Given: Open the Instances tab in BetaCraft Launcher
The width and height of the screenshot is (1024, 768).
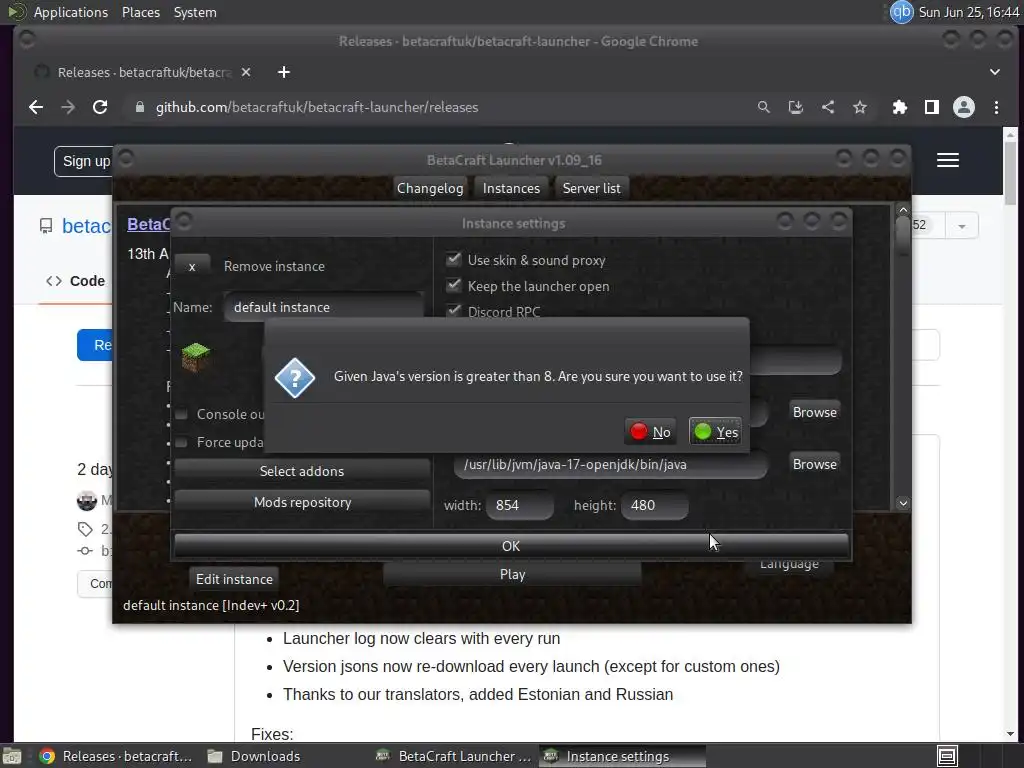Looking at the screenshot, I should click(511, 188).
